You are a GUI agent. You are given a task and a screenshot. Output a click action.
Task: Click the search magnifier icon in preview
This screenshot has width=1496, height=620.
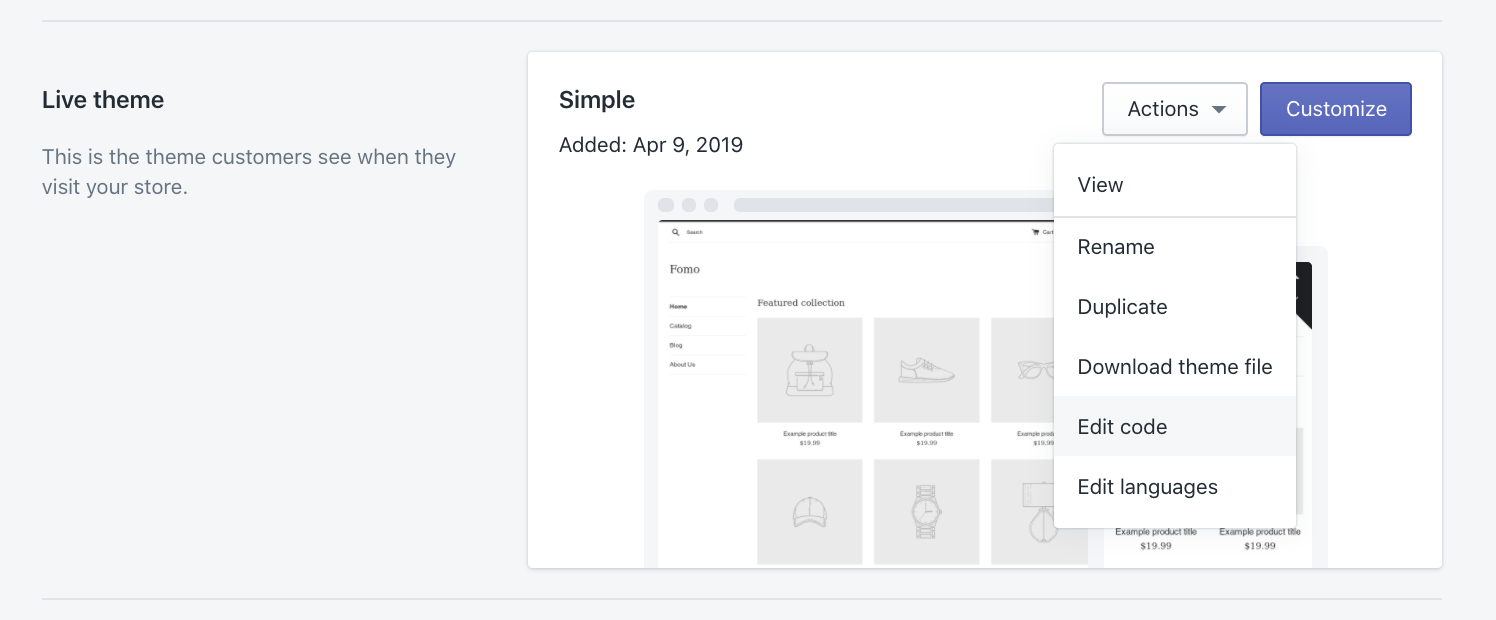pyautogui.click(x=676, y=232)
